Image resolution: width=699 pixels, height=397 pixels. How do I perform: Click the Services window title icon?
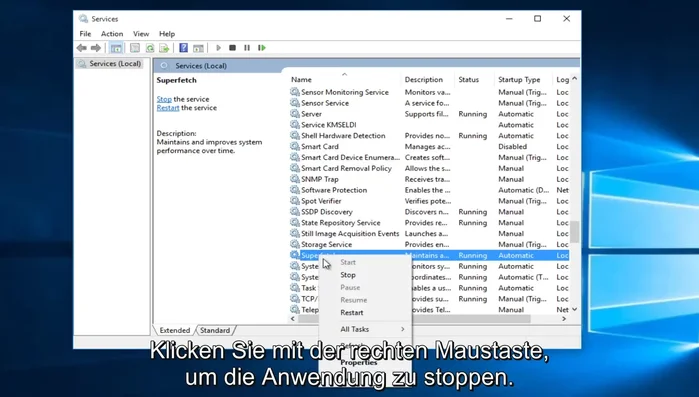tap(83, 19)
